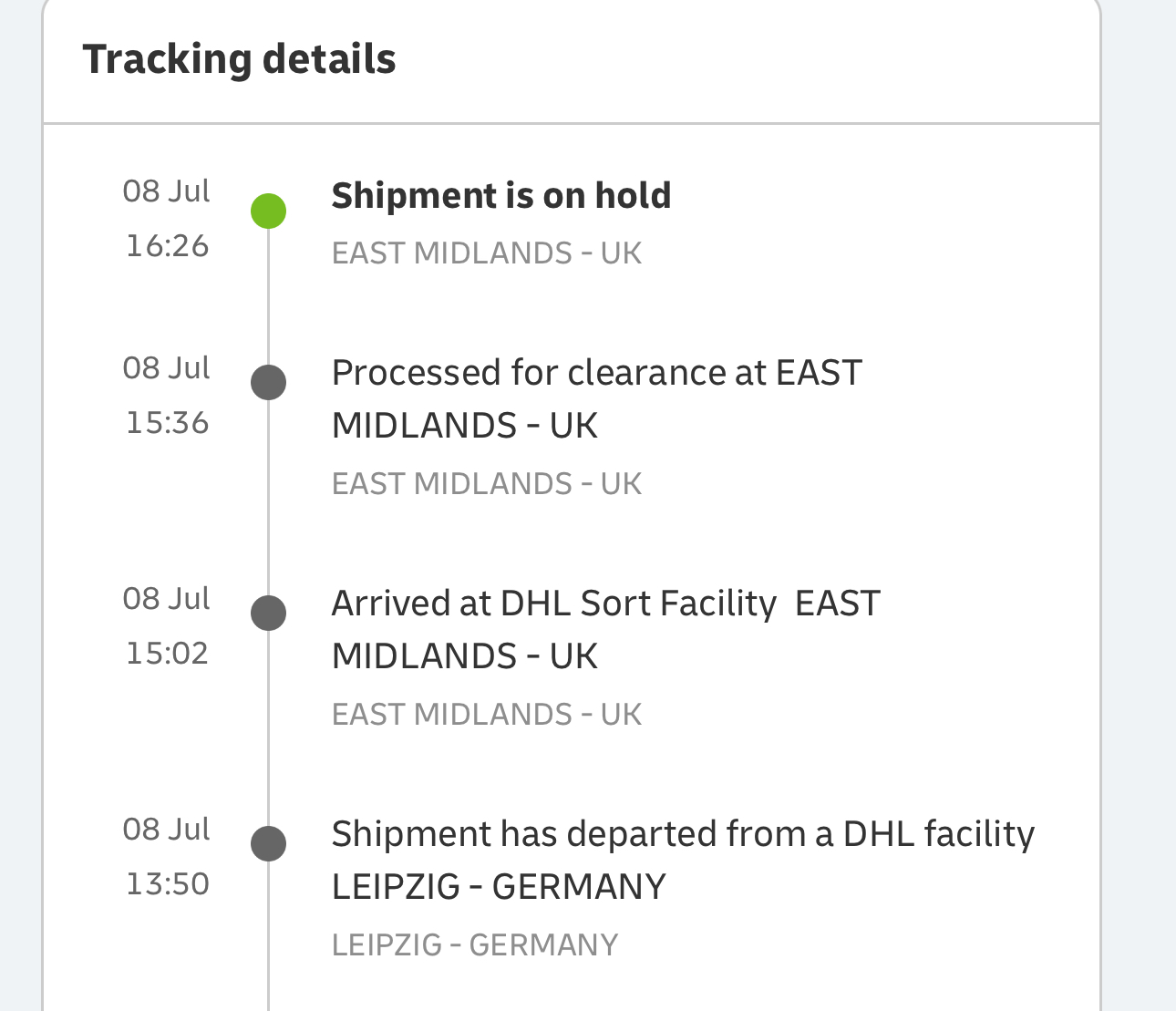Click the 08 Jul date above 15:02

(166, 598)
